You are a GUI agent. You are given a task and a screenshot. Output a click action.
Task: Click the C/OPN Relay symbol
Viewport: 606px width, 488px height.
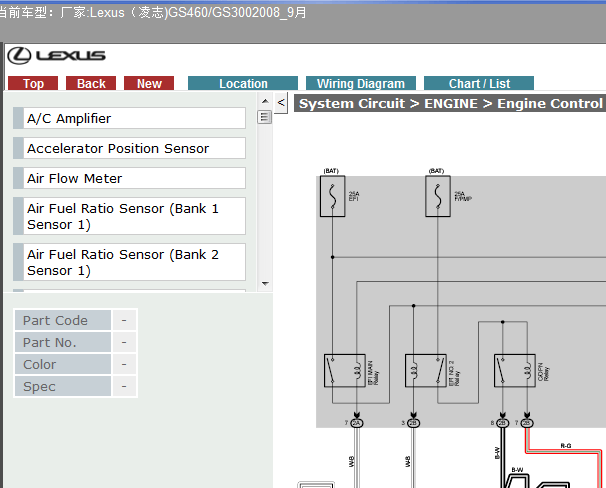tap(515, 371)
